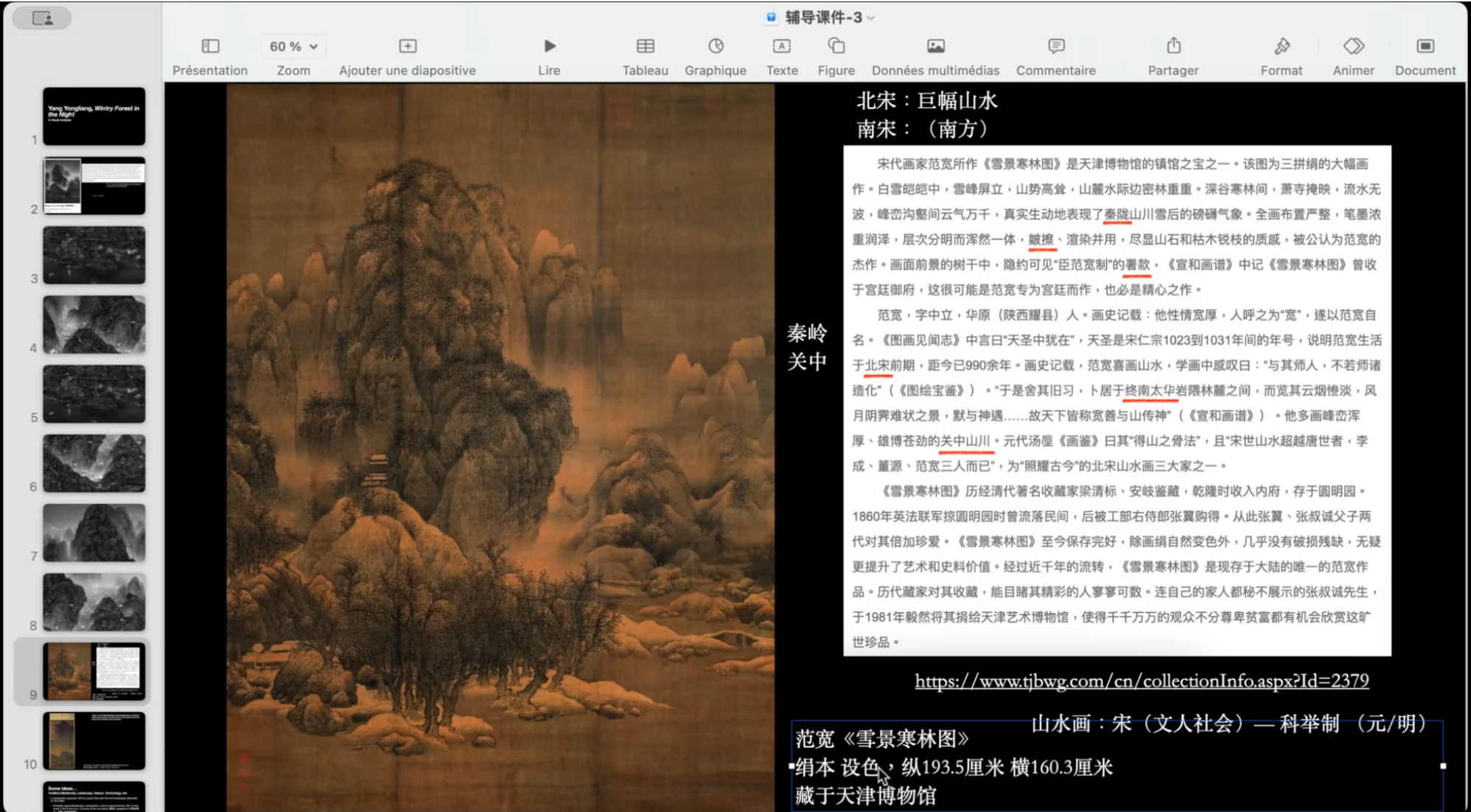Open the Zoom 60 % dropdown
Screen dimensions: 1471x812
tap(293, 46)
